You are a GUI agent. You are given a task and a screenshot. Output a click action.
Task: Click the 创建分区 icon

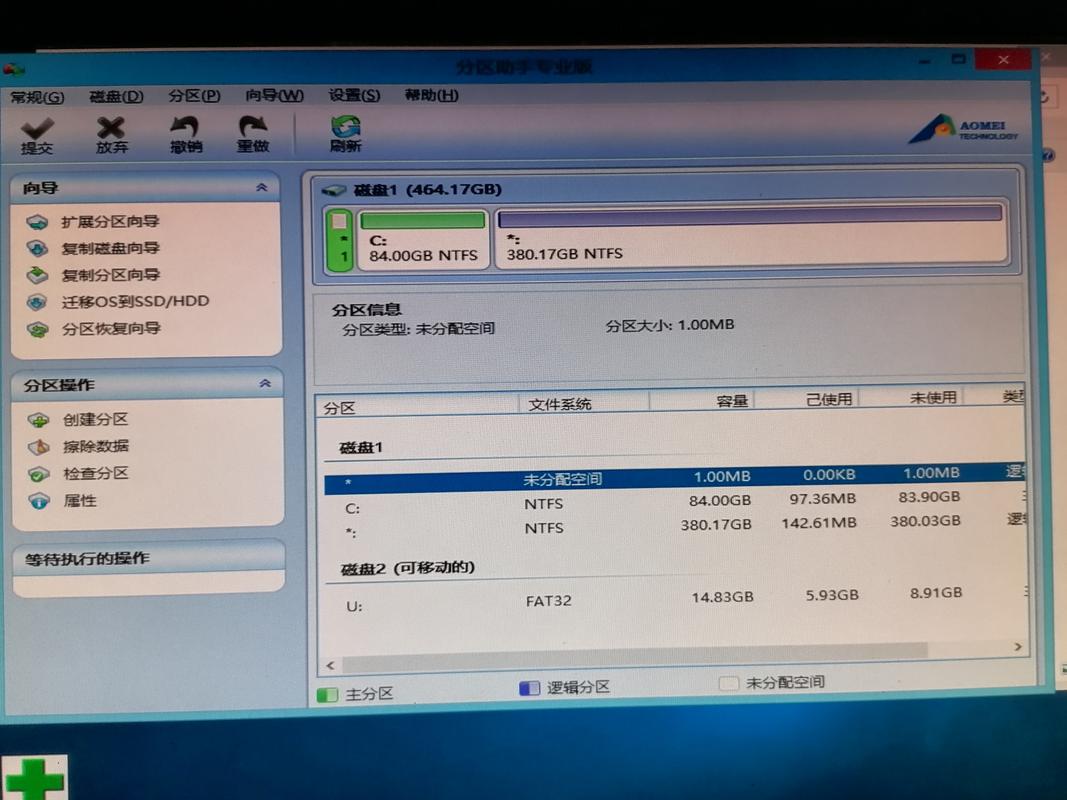39,420
